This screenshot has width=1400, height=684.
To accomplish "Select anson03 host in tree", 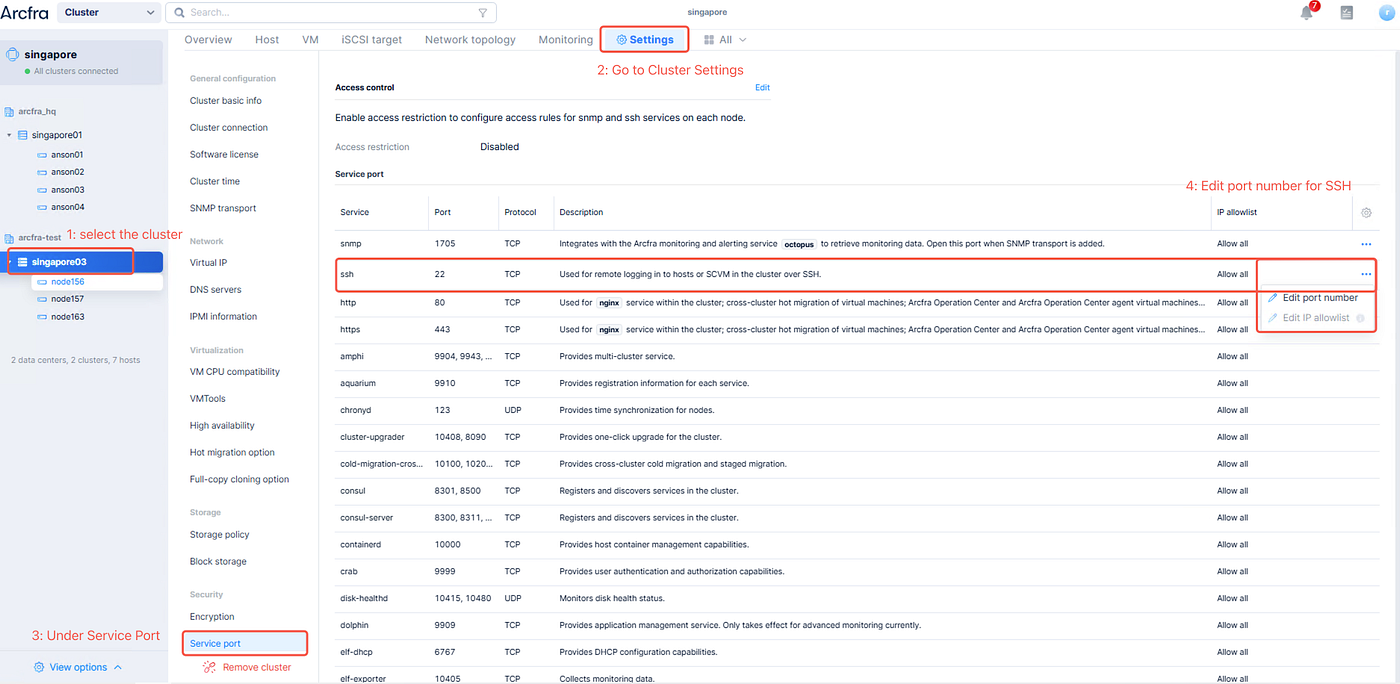I will (x=67, y=189).
